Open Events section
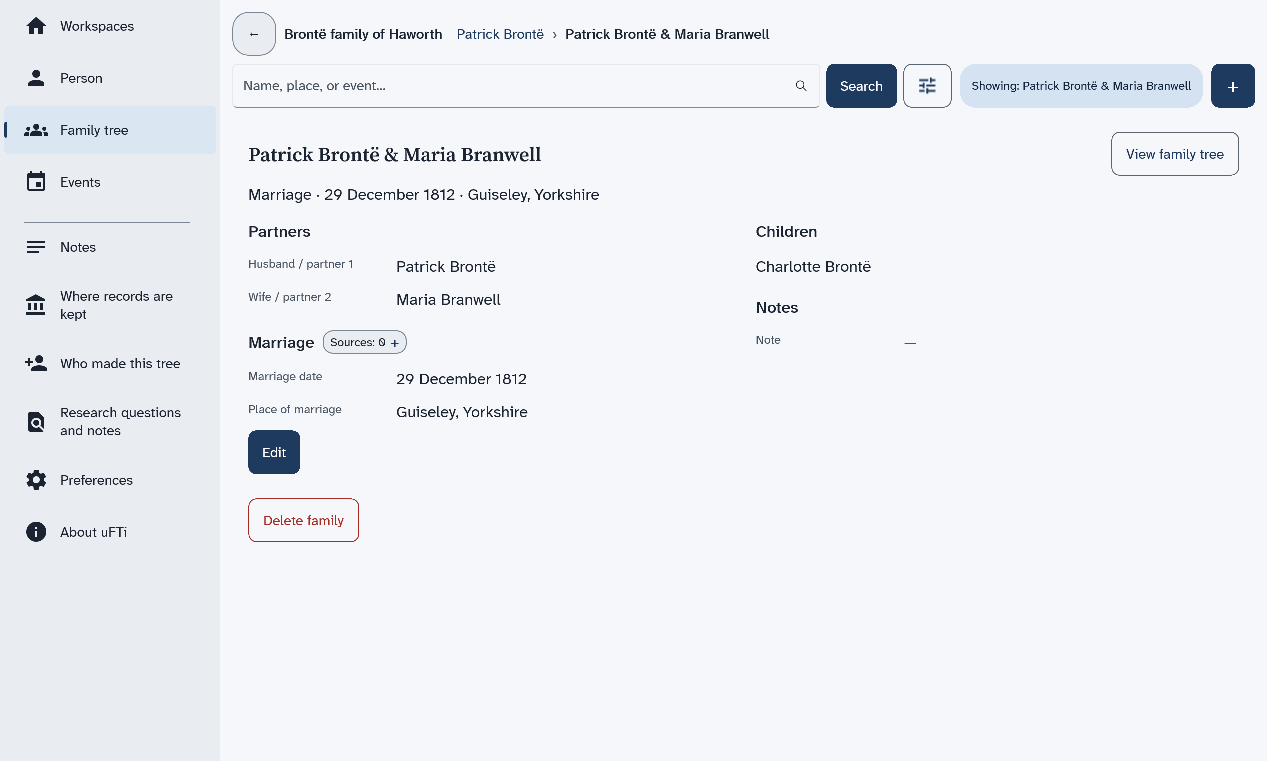Image resolution: width=1267 pixels, height=761 pixels. tap(110, 182)
